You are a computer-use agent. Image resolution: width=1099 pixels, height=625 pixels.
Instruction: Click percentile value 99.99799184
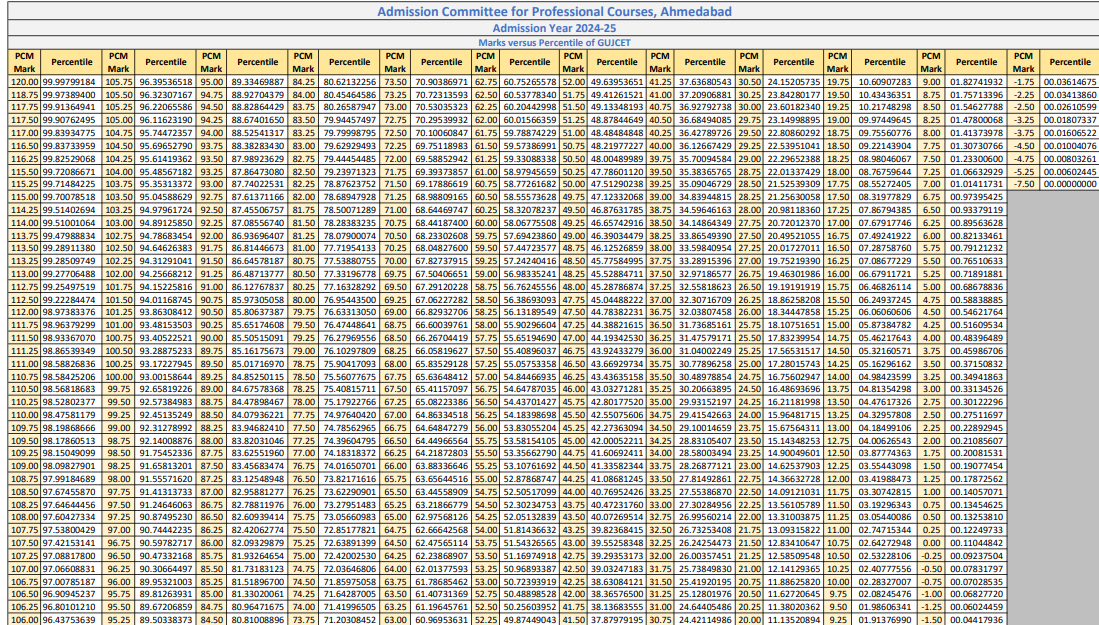click(x=71, y=82)
